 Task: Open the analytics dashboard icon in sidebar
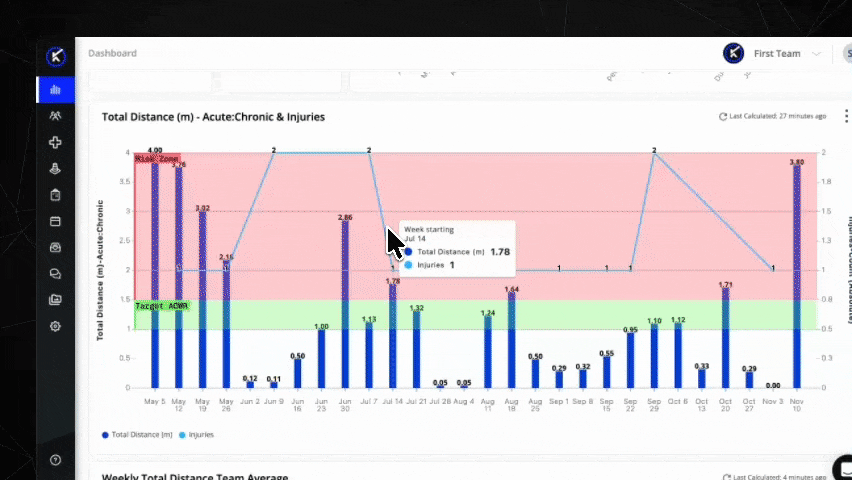pyautogui.click(x=55, y=90)
